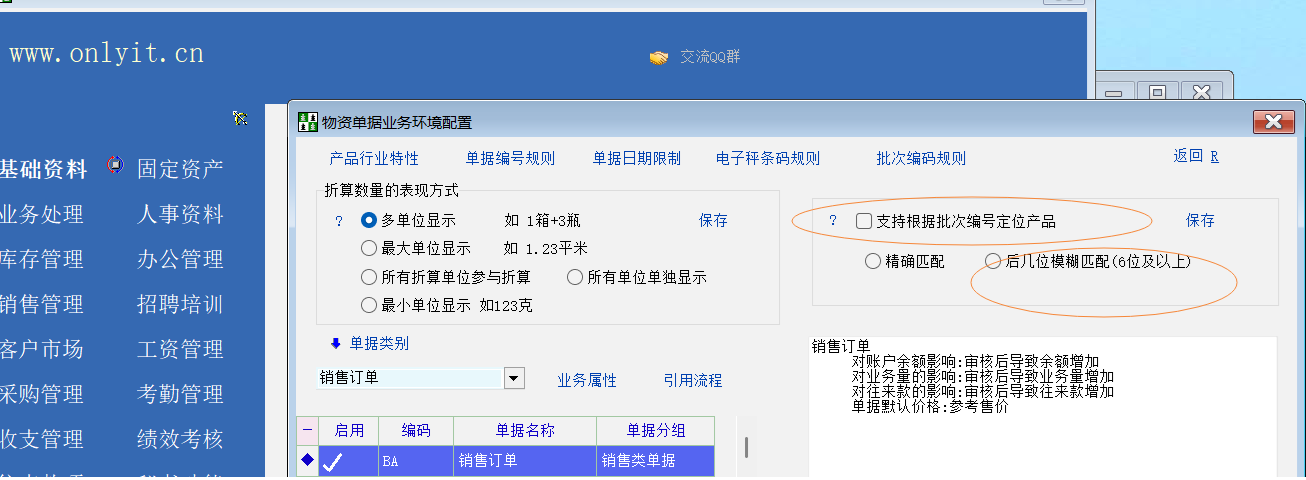Select 后几位模糊匹配 radio option

992,261
